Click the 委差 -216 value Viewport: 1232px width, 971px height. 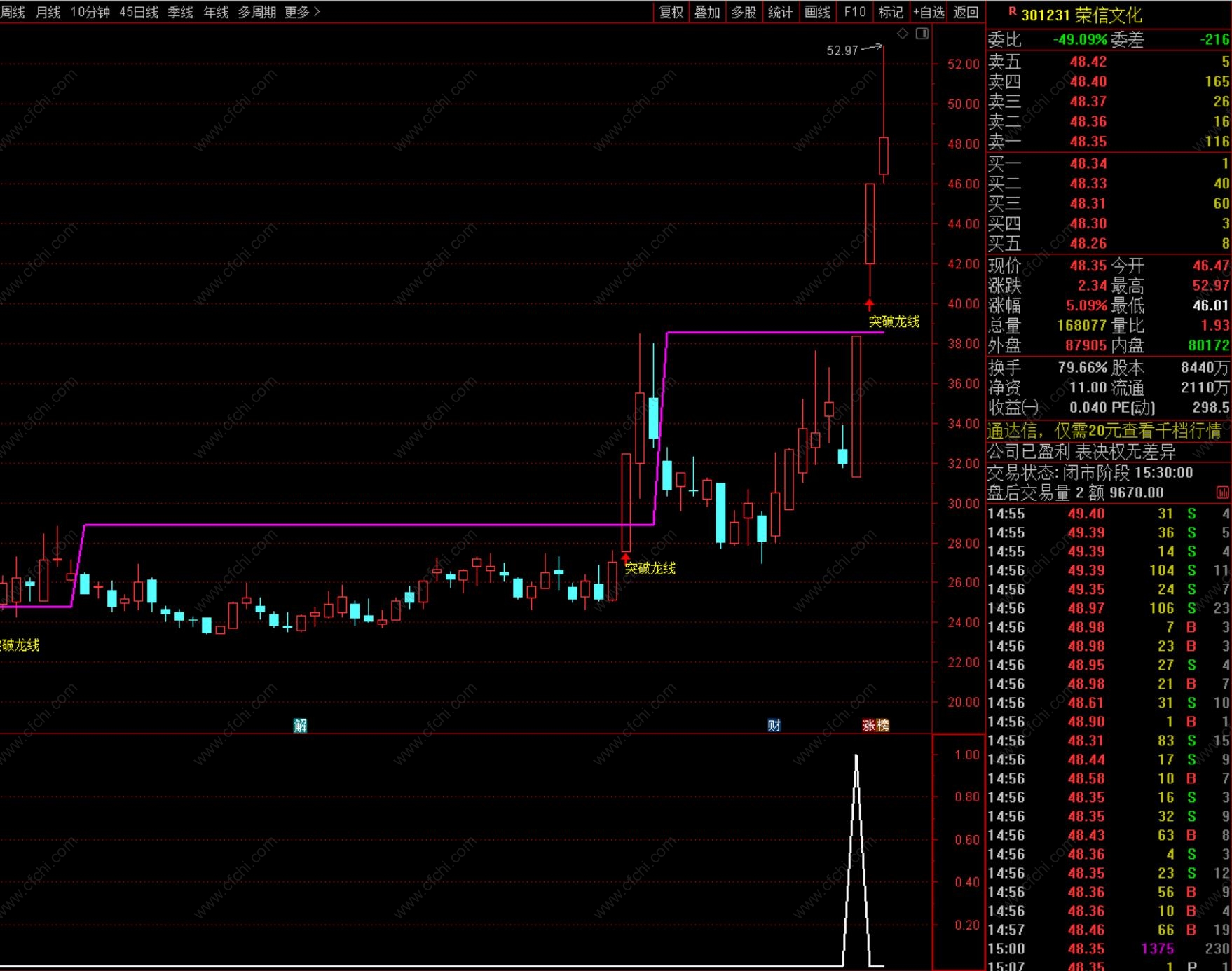click(x=1214, y=40)
